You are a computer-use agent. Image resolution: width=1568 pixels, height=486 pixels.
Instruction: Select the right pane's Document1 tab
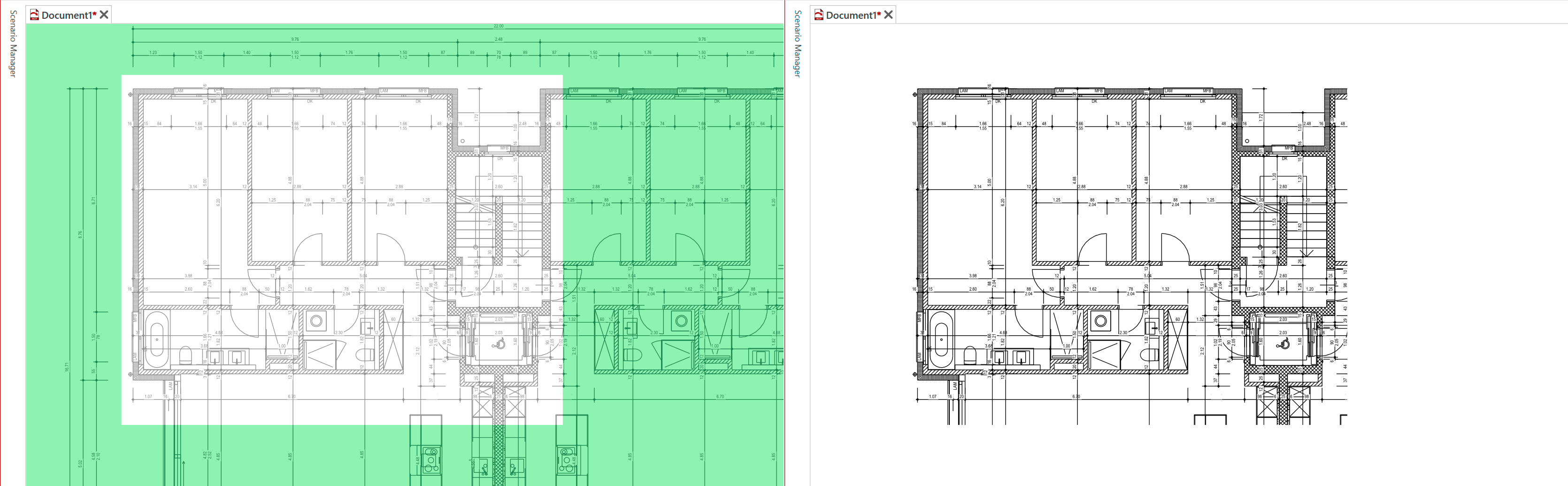(853, 15)
